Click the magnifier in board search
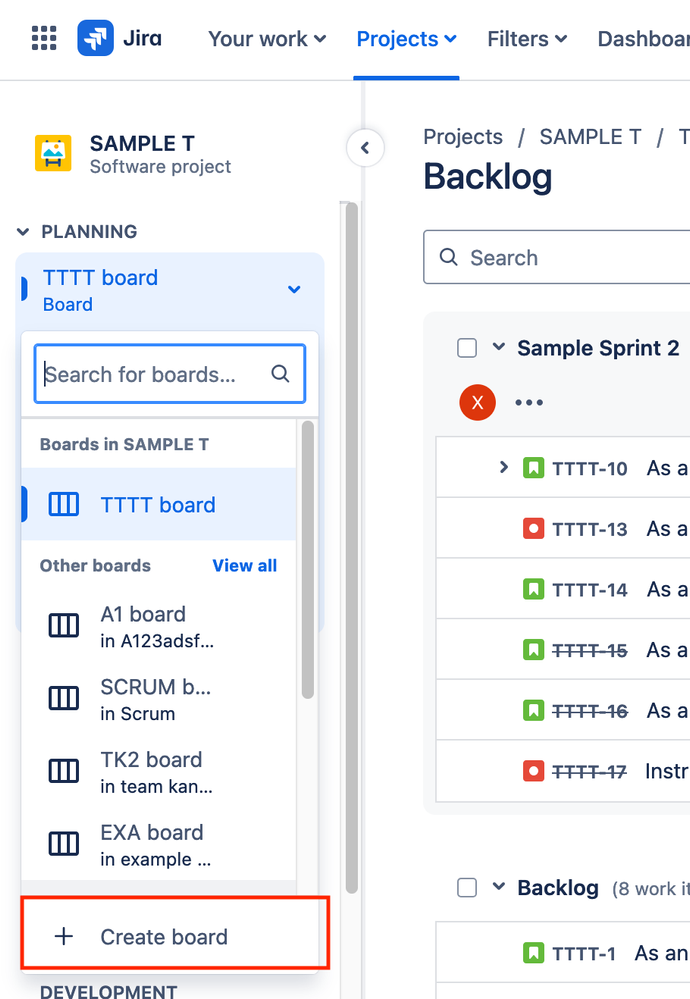Screen dimensions: 690x999 pyautogui.click(x=280, y=373)
